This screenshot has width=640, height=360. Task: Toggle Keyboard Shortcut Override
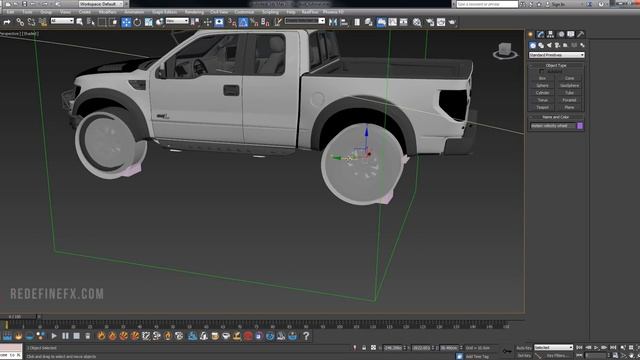click(x=219, y=22)
